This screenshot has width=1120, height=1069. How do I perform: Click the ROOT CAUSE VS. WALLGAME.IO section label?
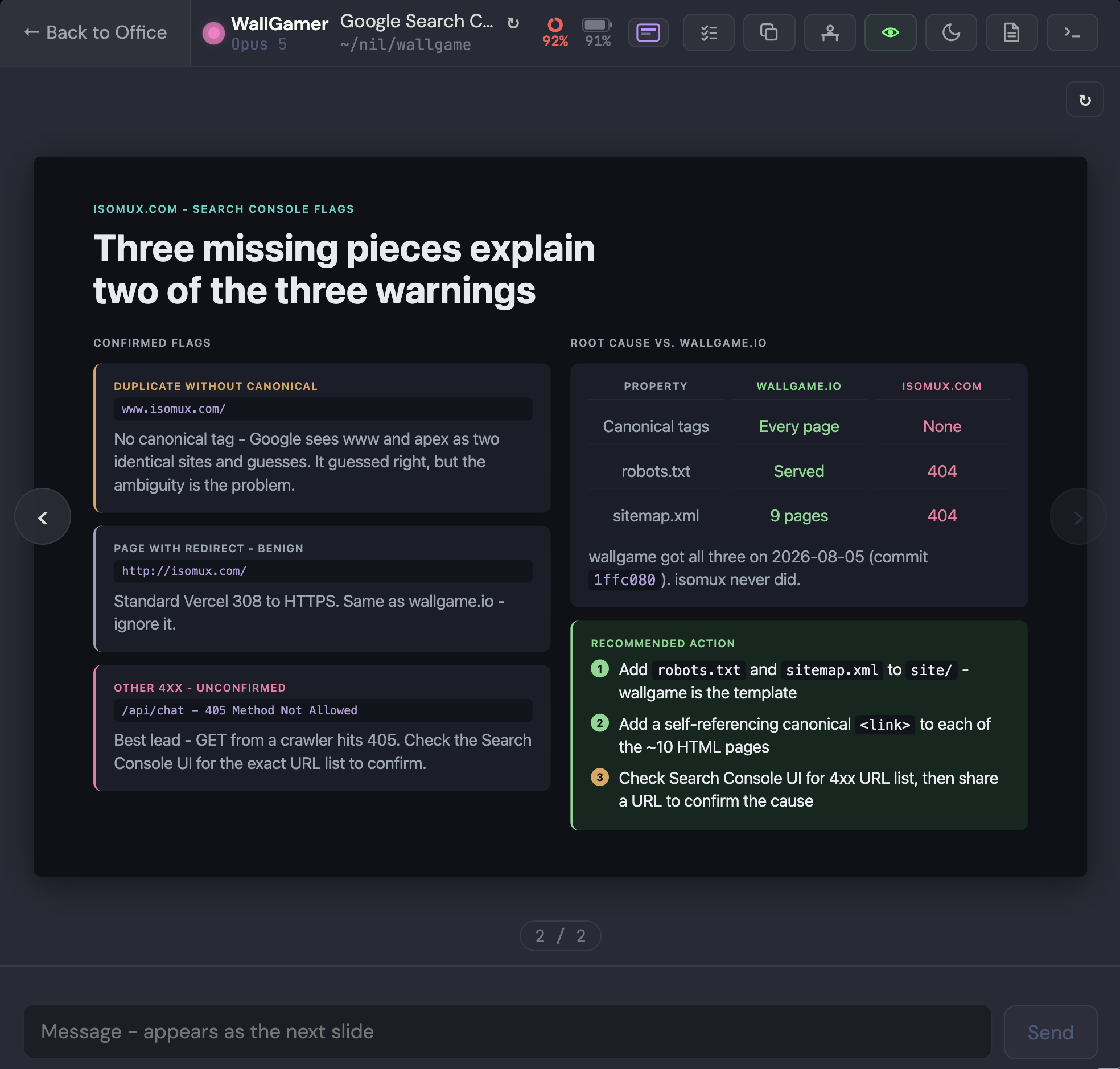pyautogui.click(x=668, y=343)
